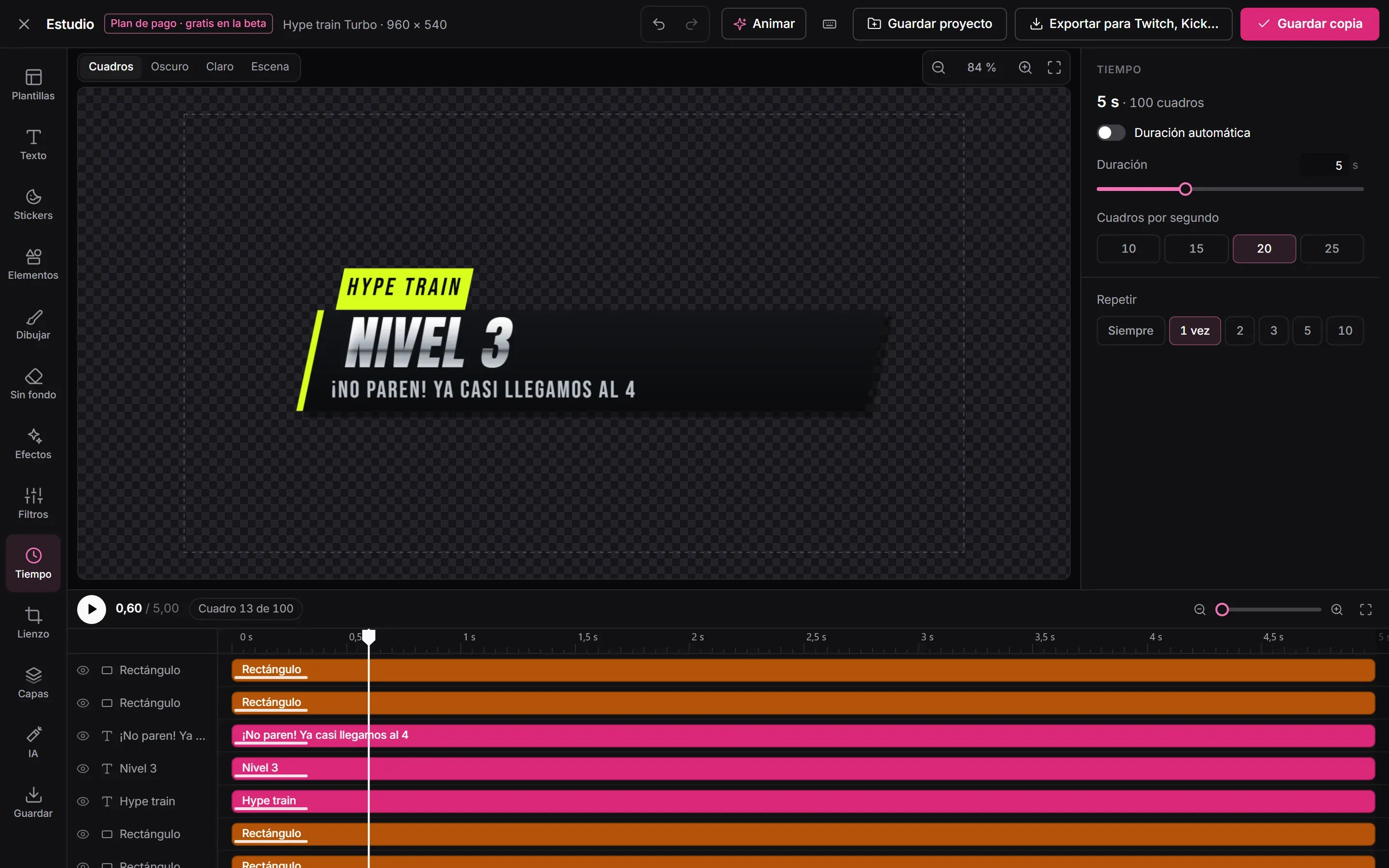Click the NIVEL 3 text on canvas

(x=428, y=343)
